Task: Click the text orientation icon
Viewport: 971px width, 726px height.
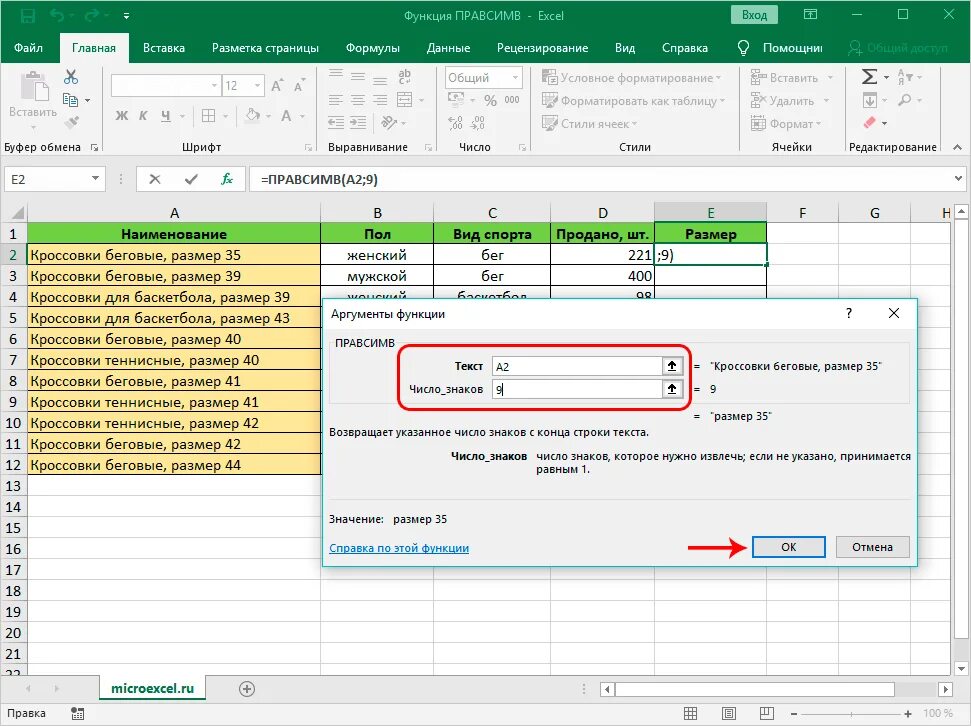Action: tap(389, 123)
